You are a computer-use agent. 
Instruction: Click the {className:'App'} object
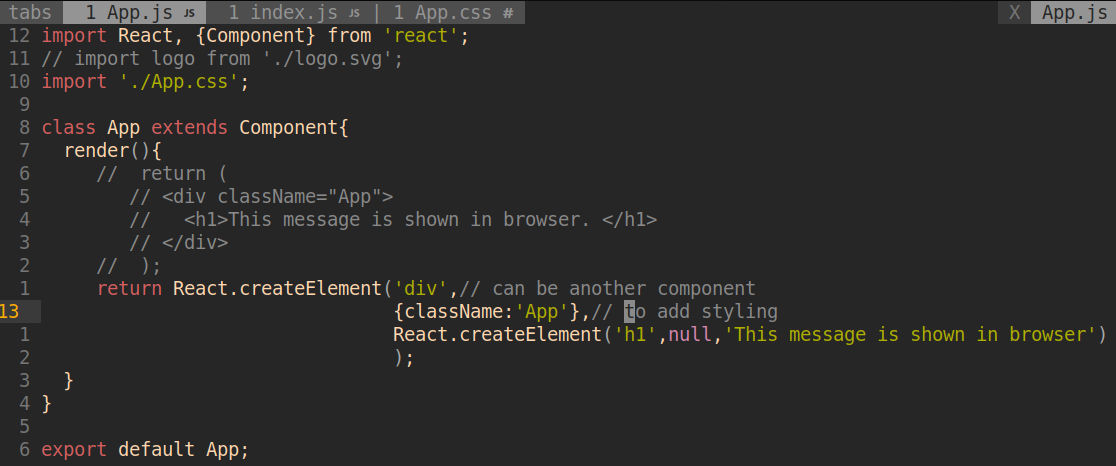pyautogui.click(x=488, y=312)
